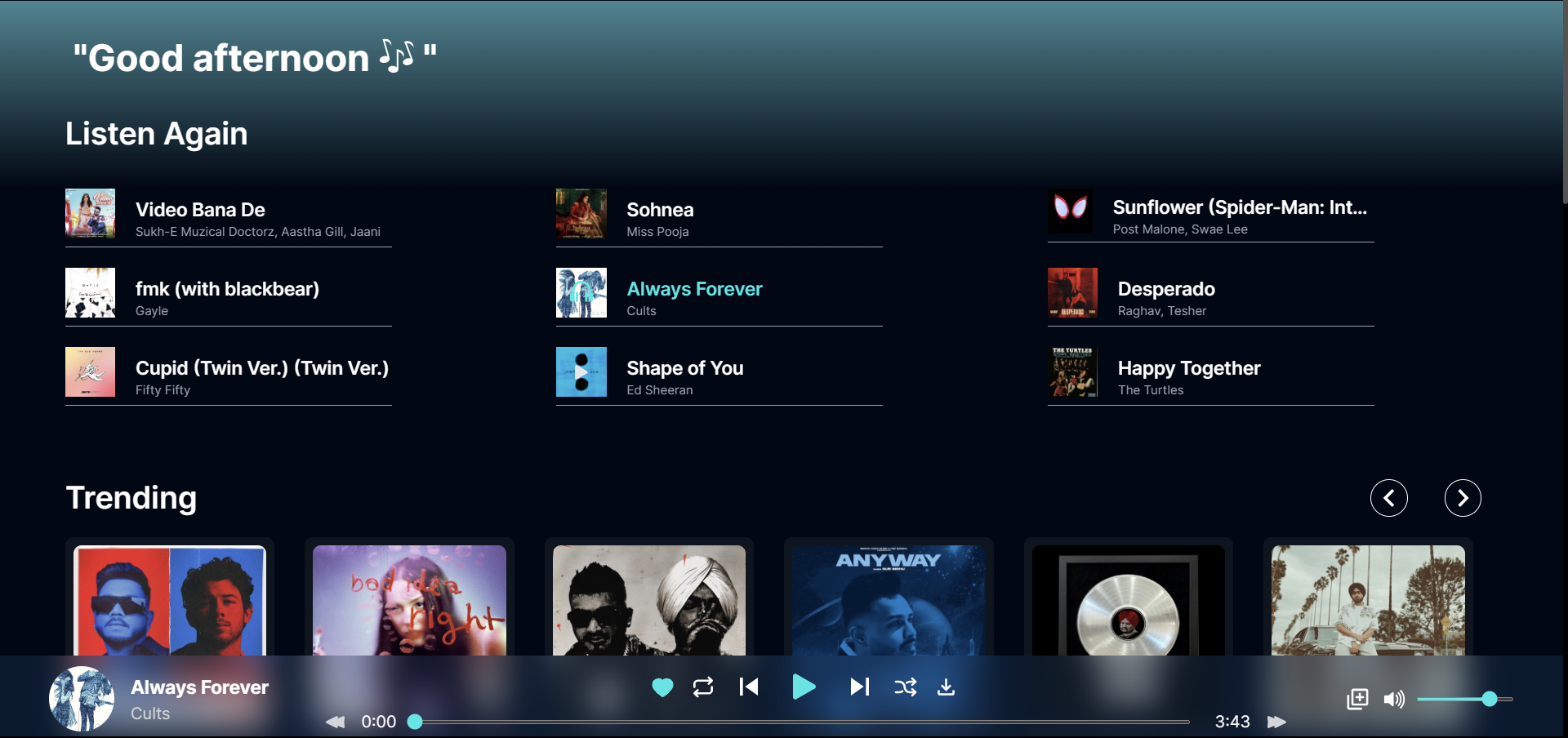Play song title Video Bana De
The height and width of the screenshot is (738, 1568).
(200, 210)
